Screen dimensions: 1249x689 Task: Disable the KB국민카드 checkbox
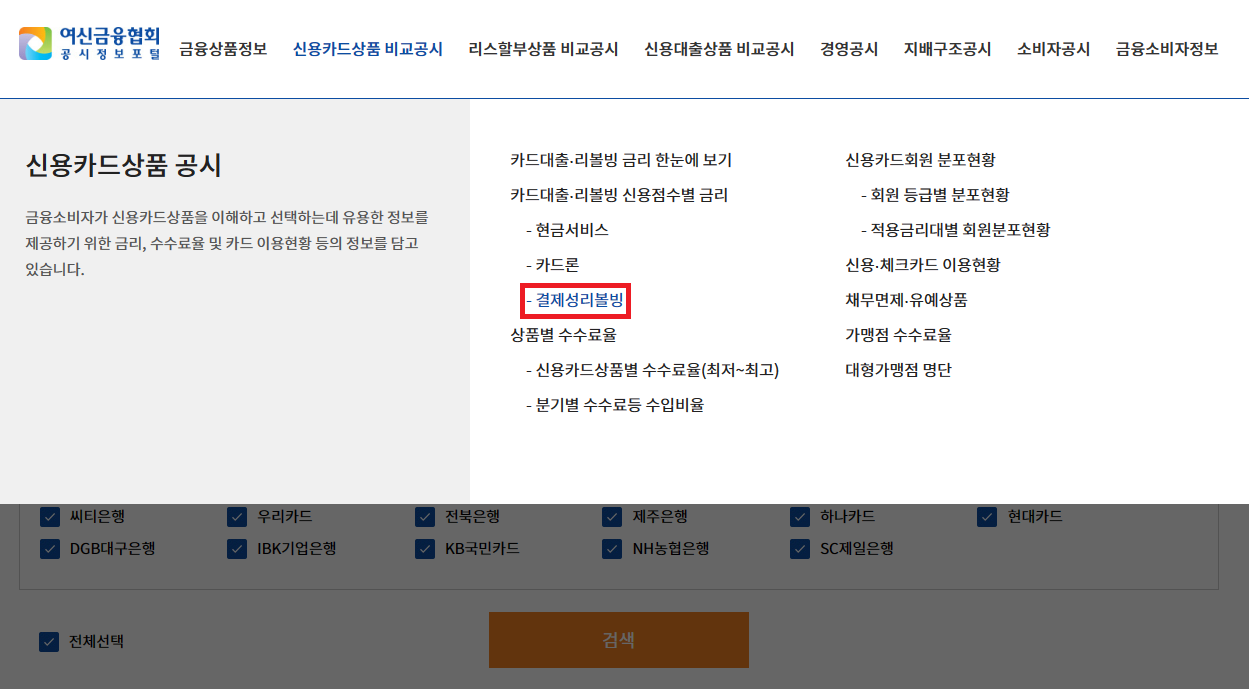[x=424, y=548]
